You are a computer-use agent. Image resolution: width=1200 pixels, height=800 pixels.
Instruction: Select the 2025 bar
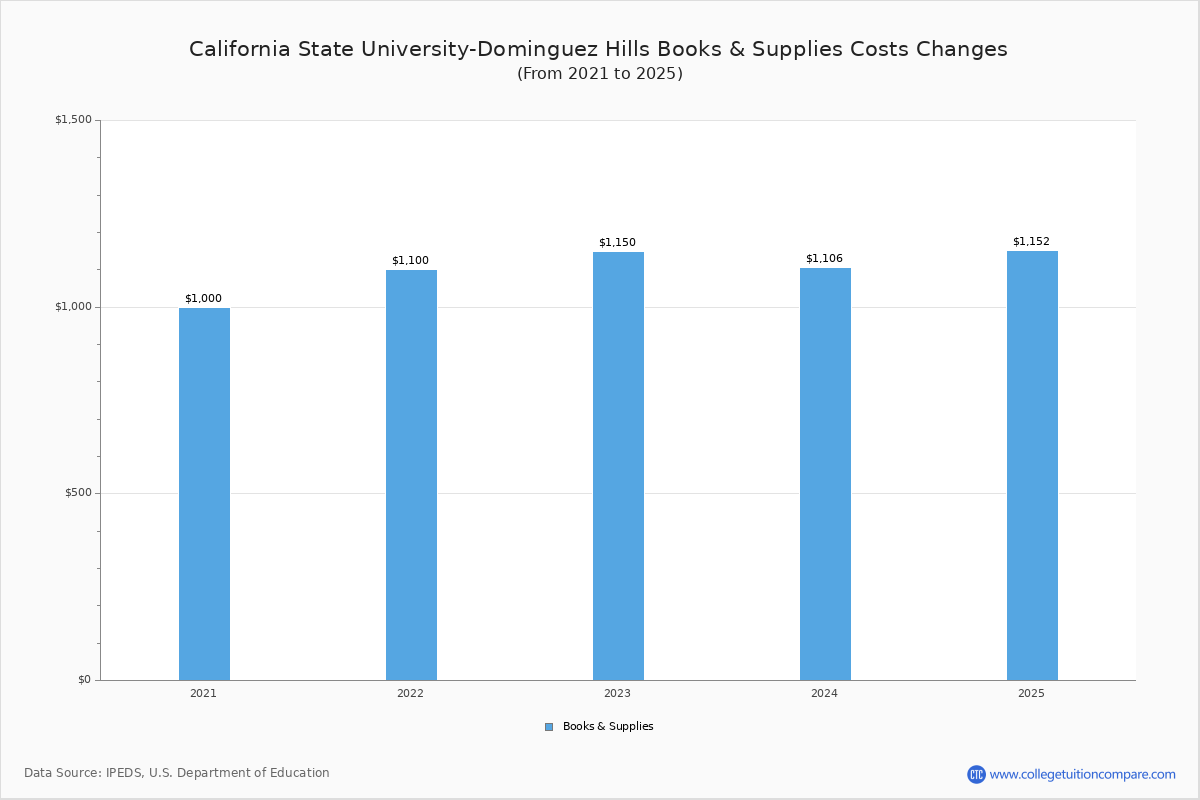coord(1032,466)
